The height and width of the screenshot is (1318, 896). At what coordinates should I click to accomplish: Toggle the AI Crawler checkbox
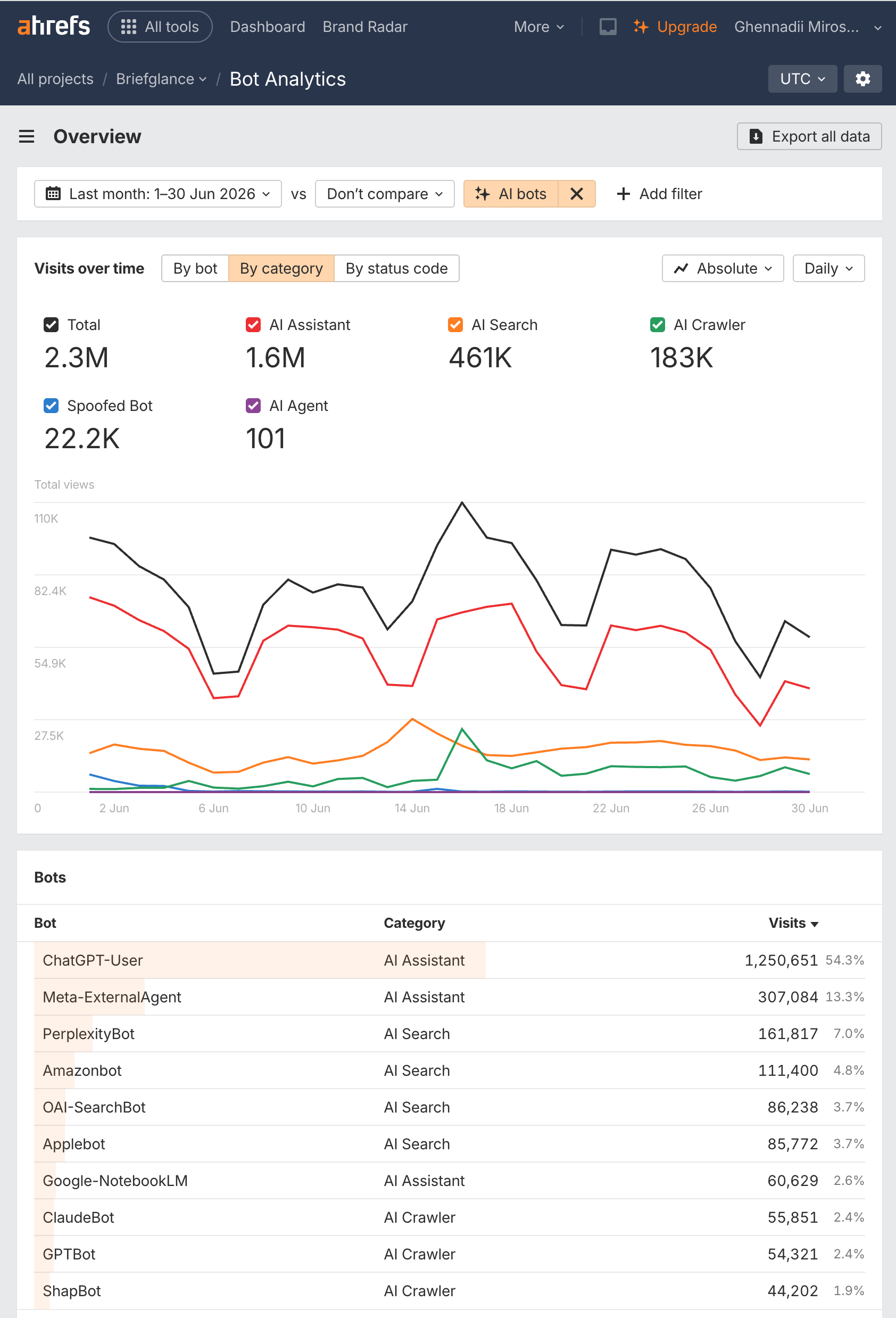658,325
